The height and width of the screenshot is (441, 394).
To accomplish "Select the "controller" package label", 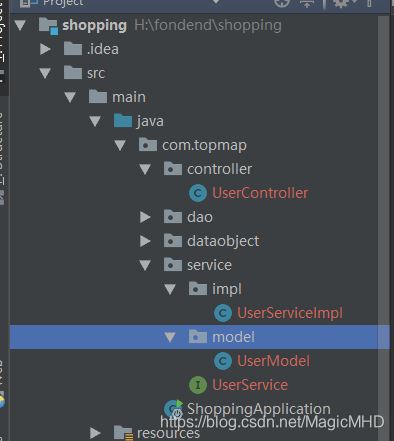I will click(219, 169).
